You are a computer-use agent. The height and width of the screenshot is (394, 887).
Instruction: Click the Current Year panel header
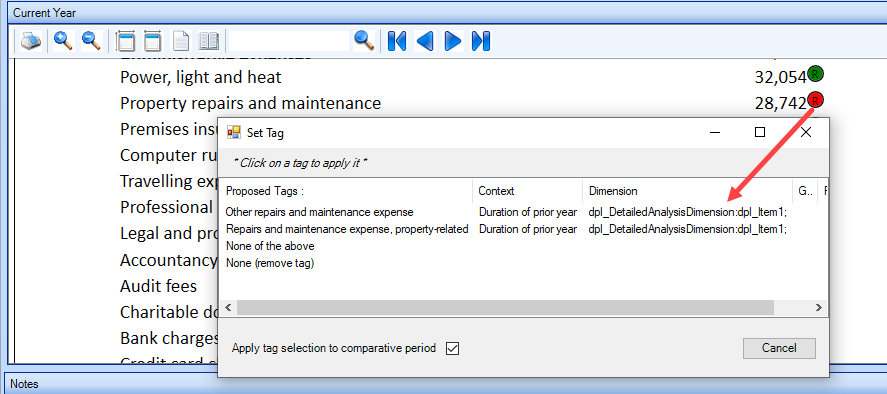[447, 12]
